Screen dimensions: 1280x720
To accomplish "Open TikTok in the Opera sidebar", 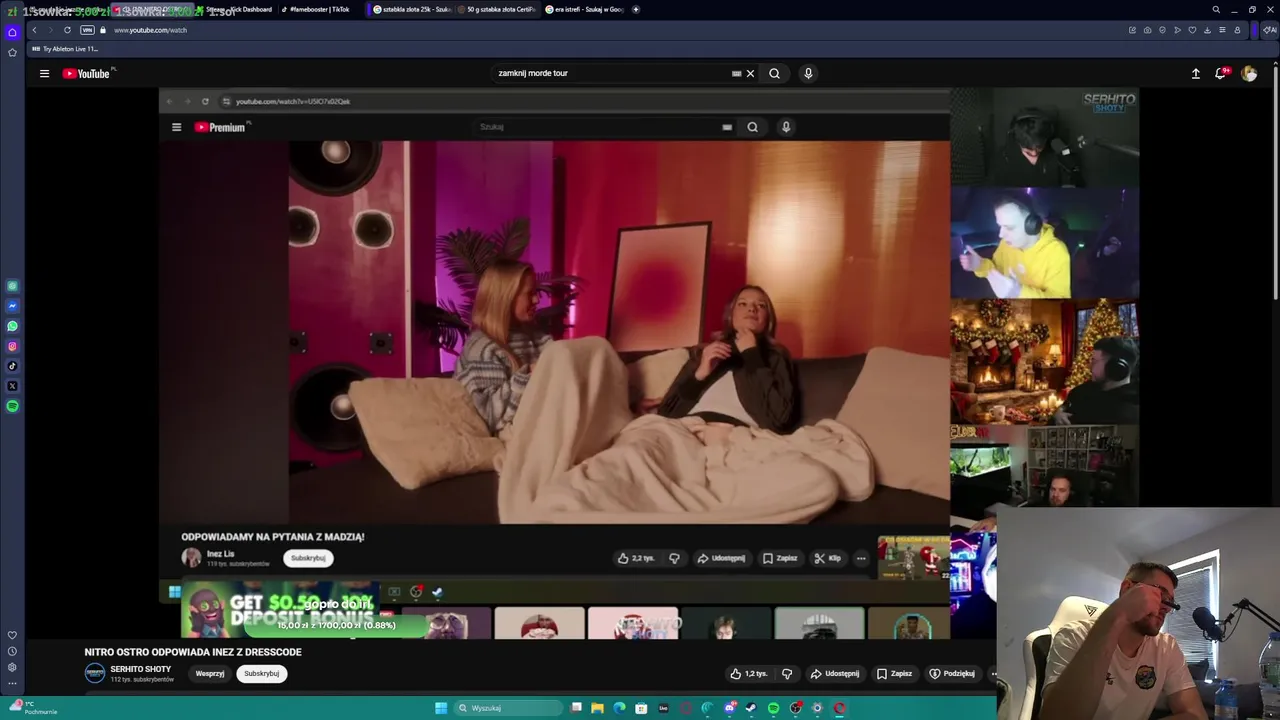I will click(x=12, y=366).
